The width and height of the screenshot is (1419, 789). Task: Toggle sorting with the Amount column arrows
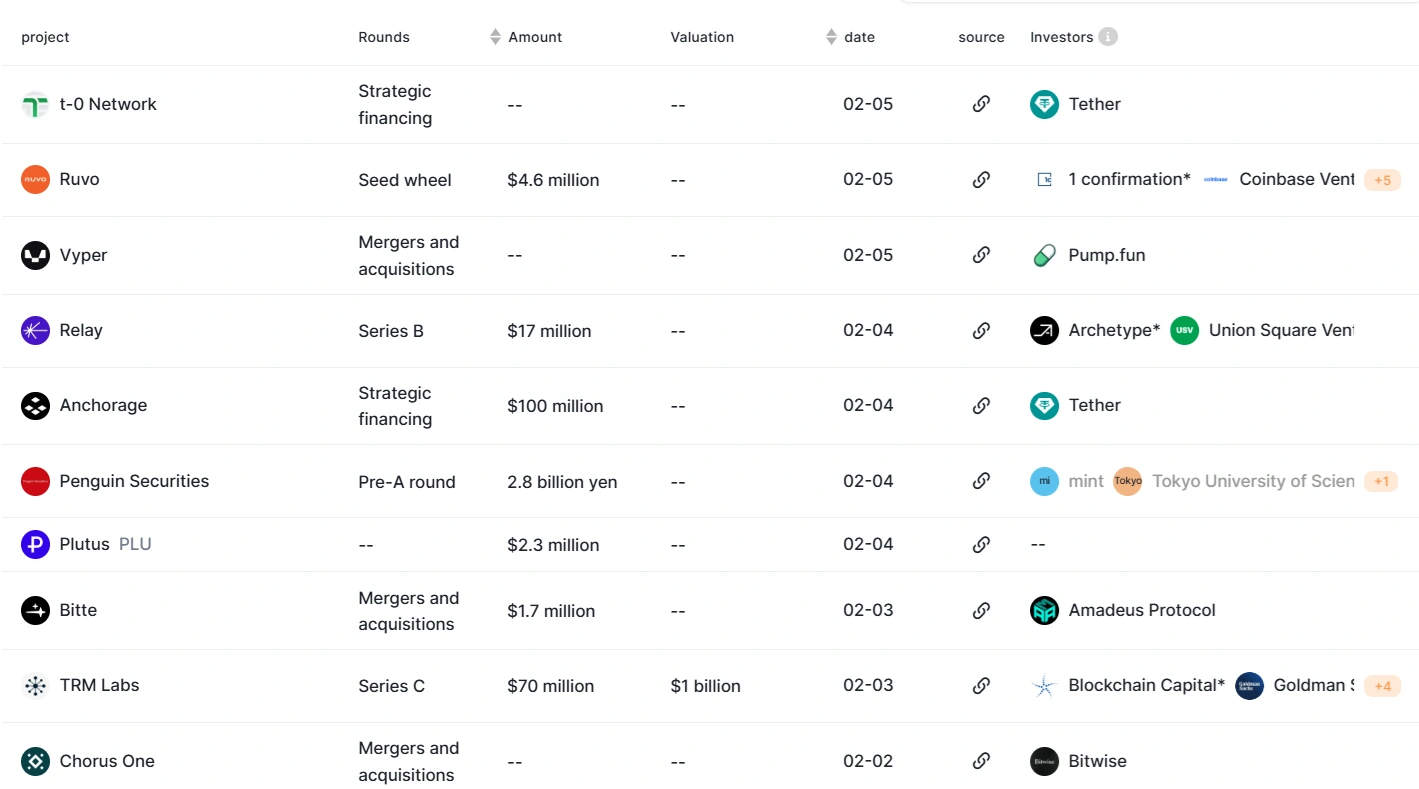(495, 36)
